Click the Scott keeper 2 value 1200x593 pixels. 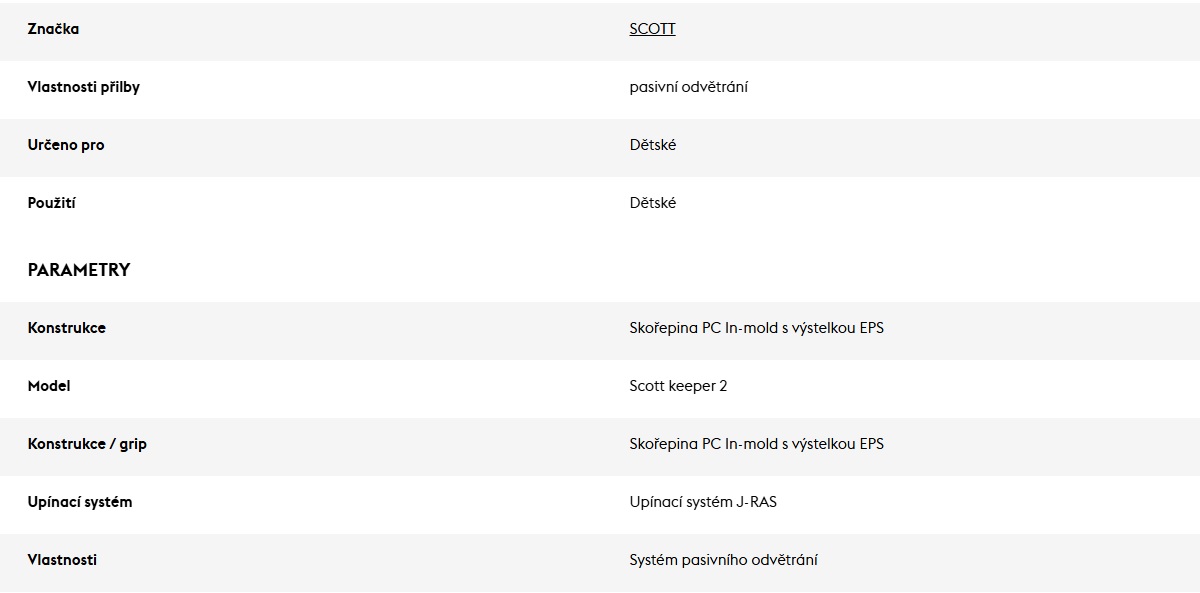[678, 386]
